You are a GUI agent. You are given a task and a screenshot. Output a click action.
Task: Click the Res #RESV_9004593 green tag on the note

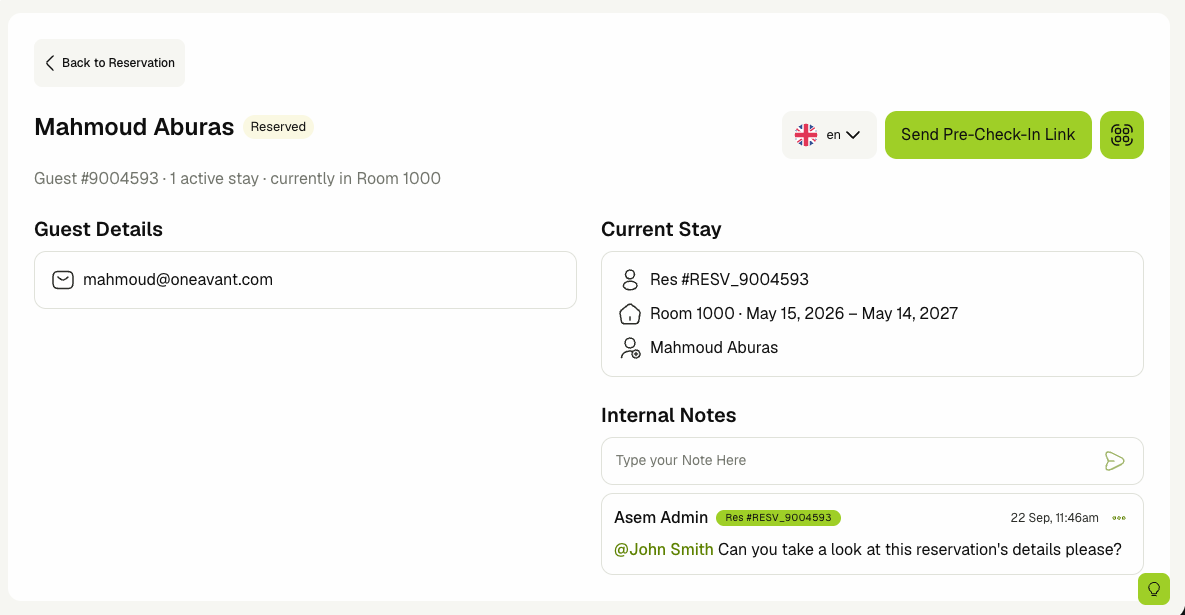click(x=778, y=518)
